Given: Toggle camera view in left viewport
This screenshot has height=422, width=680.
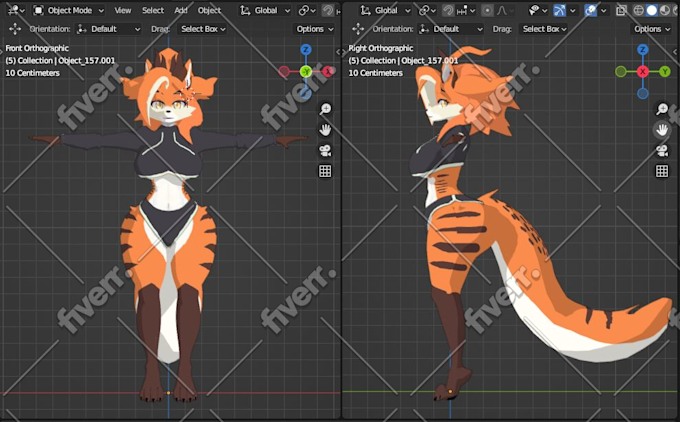Looking at the screenshot, I should 325,150.
